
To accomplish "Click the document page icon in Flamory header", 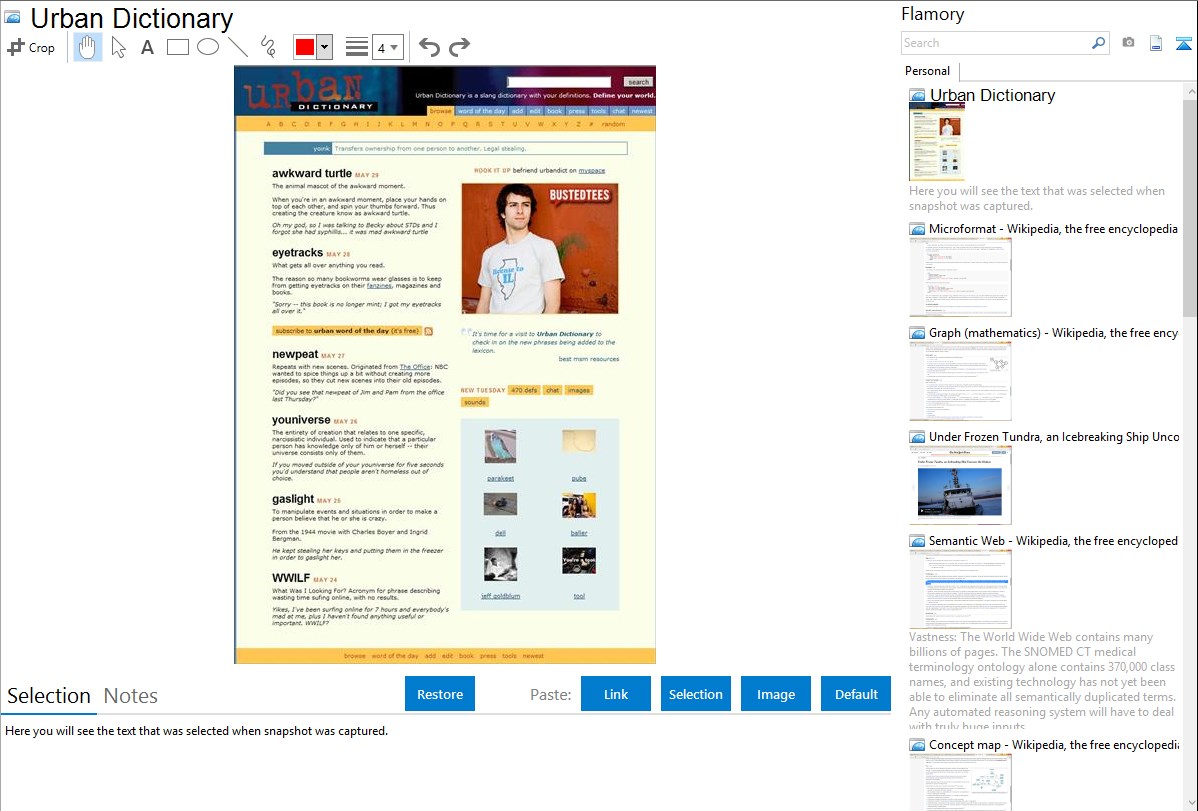I will [x=1156, y=43].
